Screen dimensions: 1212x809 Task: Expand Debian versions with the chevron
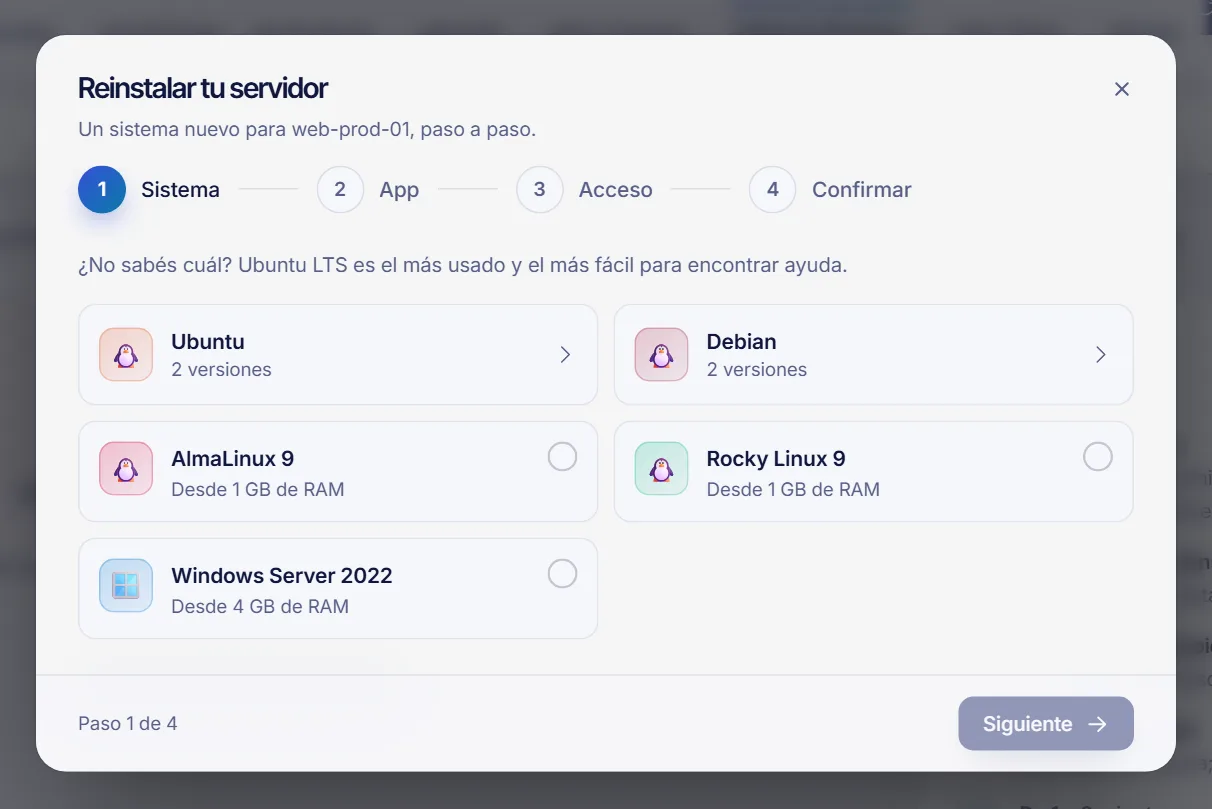point(1101,355)
